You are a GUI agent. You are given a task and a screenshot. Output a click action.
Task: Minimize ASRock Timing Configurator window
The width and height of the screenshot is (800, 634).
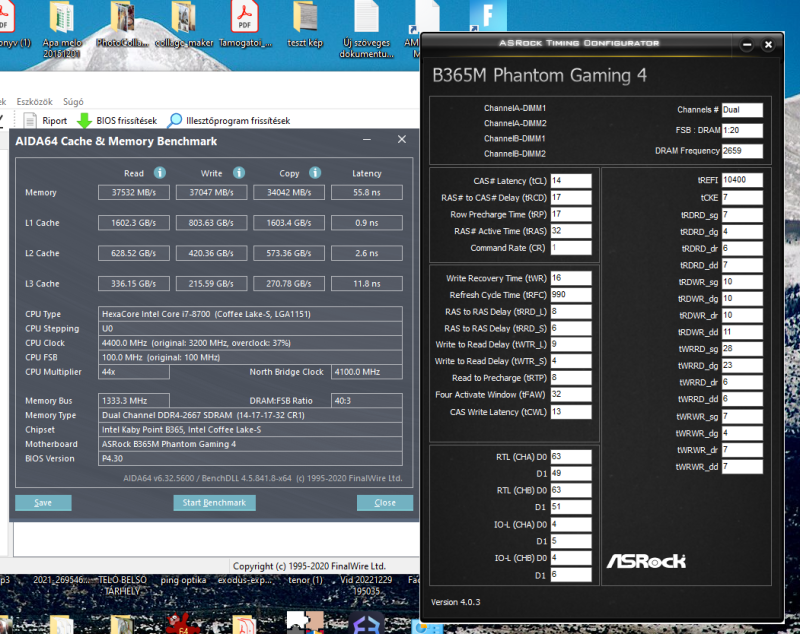point(747,45)
